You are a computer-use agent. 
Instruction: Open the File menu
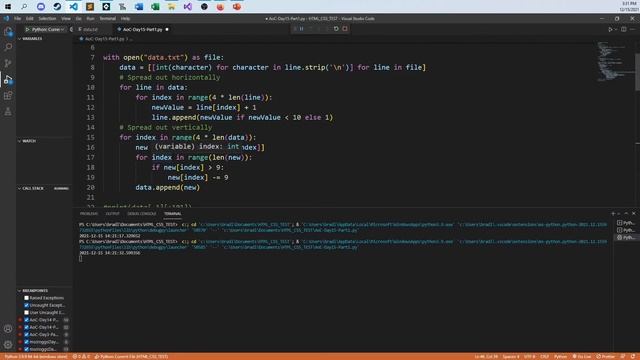pos(18,18)
